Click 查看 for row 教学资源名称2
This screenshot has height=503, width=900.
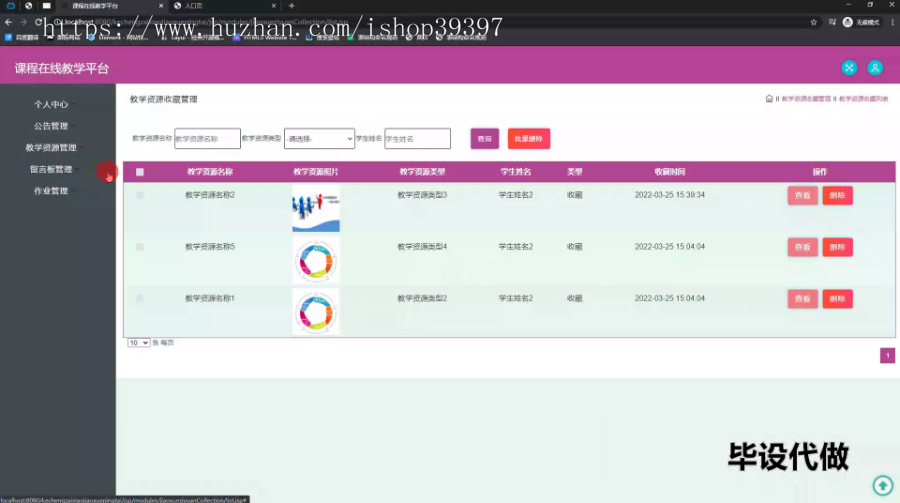click(802, 195)
